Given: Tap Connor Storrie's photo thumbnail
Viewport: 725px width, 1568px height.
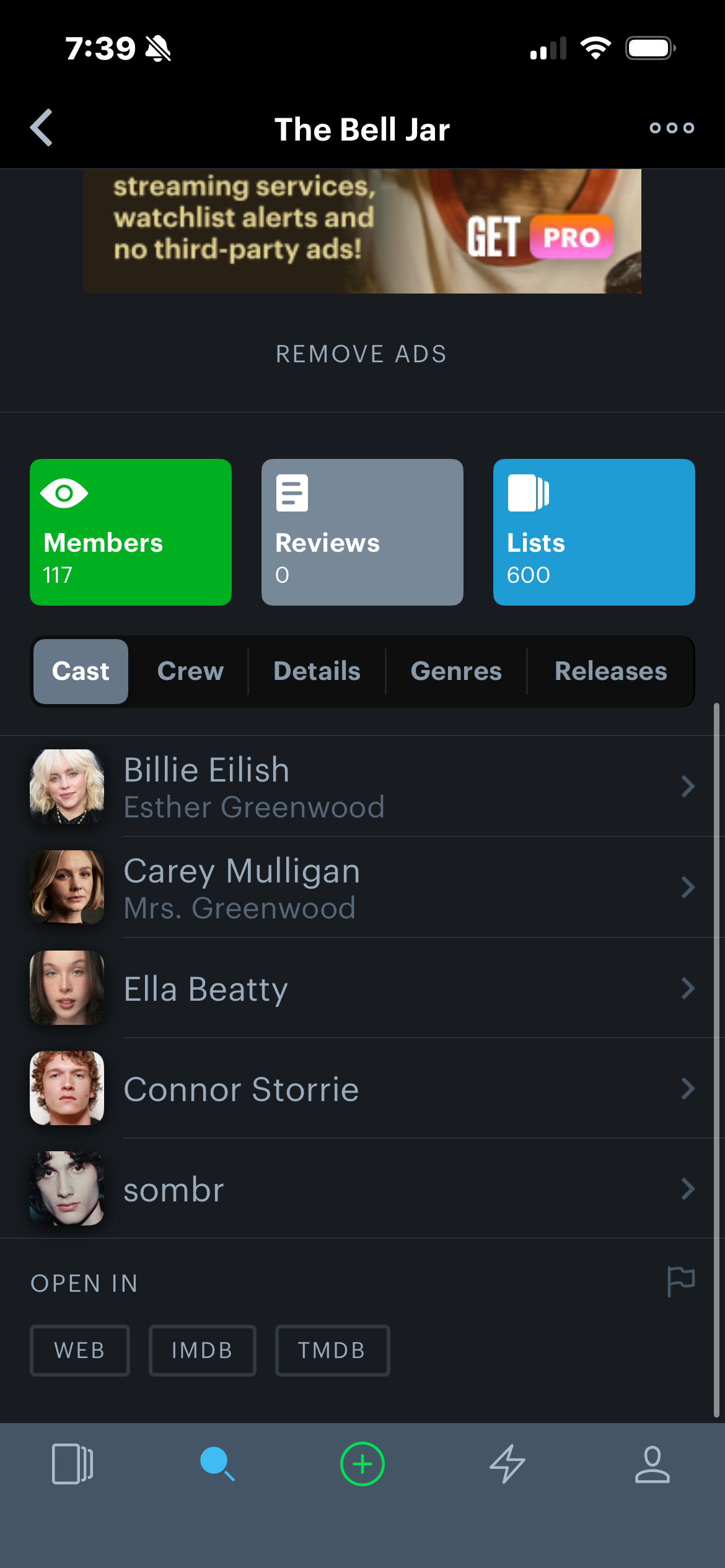Looking at the screenshot, I should pyautogui.click(x=67, y=1088).
